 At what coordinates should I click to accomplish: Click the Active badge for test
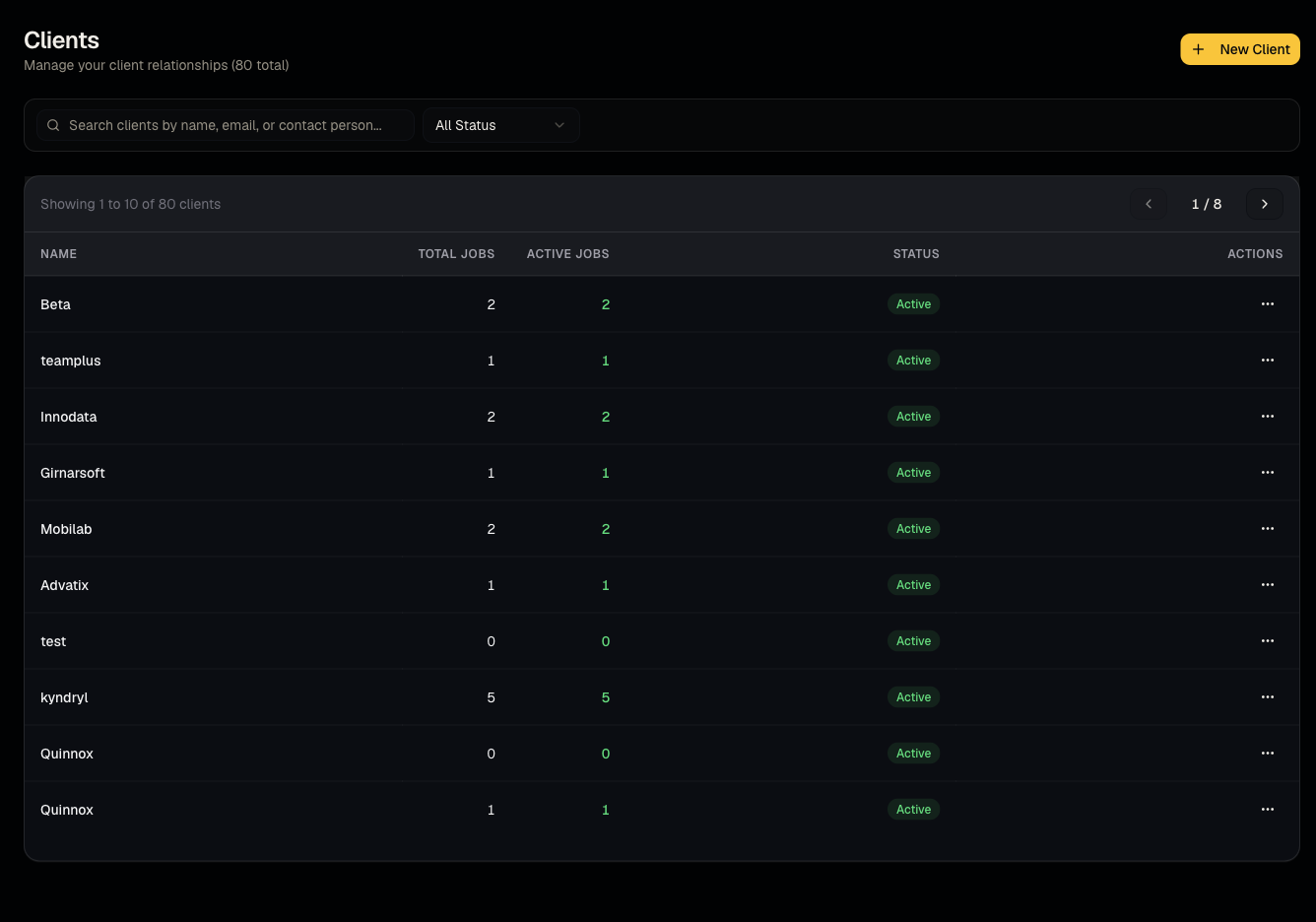914,641
